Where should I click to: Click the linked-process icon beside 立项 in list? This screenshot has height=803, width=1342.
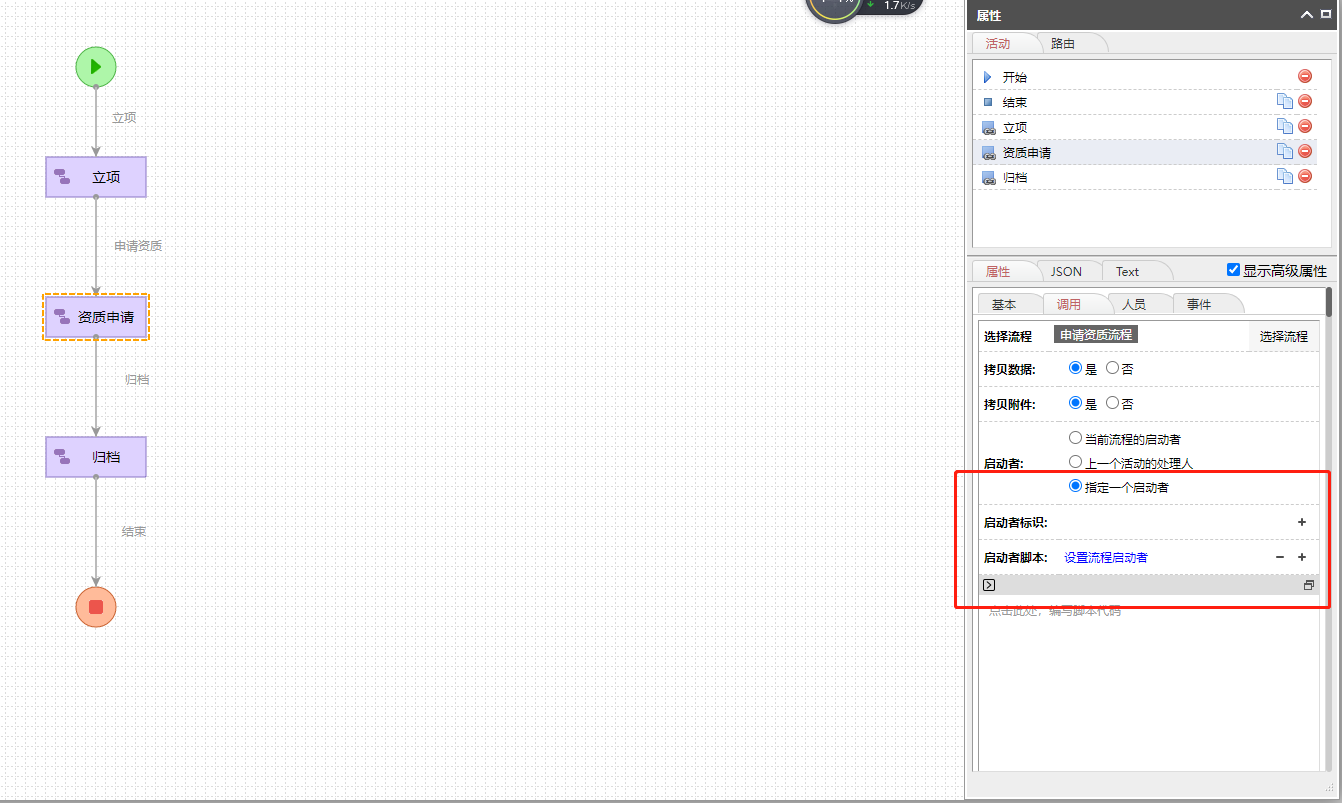click(989, 128)
